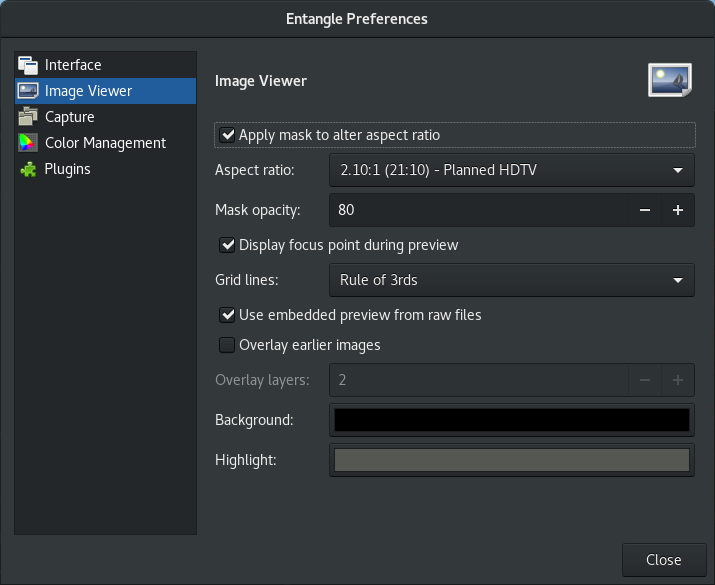Click the Highlight label
715x585 pixels.
coord(246,460)
